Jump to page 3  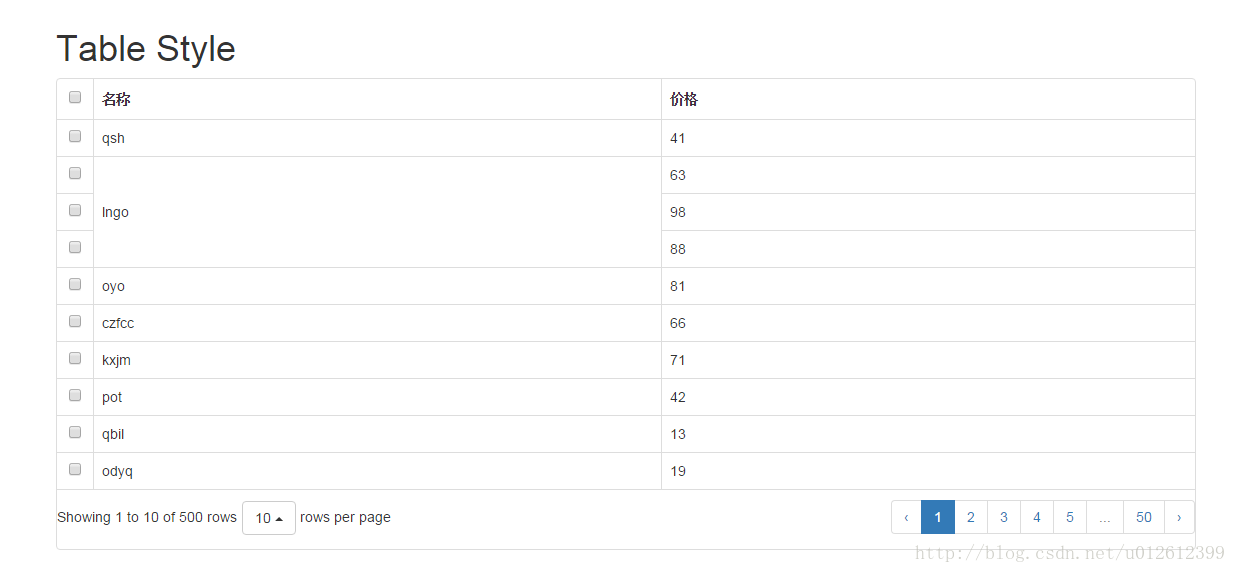tap(1004, 517)
